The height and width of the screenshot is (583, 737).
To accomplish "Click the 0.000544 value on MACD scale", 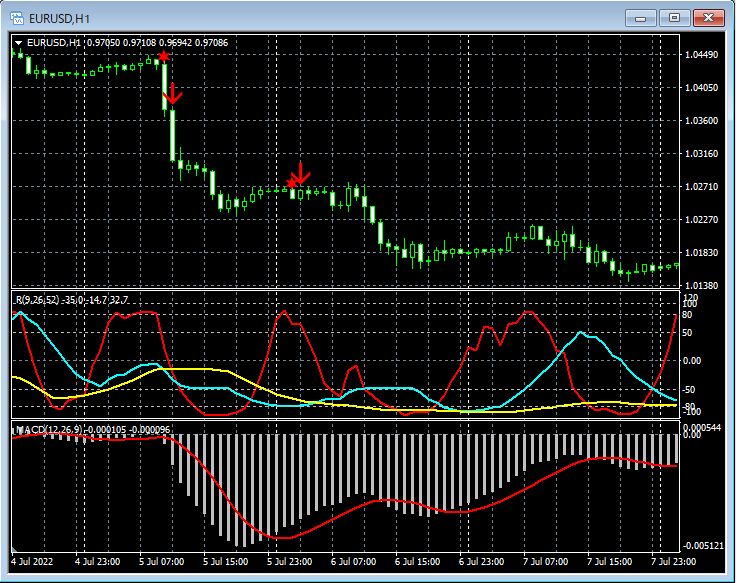I will pyautogui.click(x=702, y=428).
